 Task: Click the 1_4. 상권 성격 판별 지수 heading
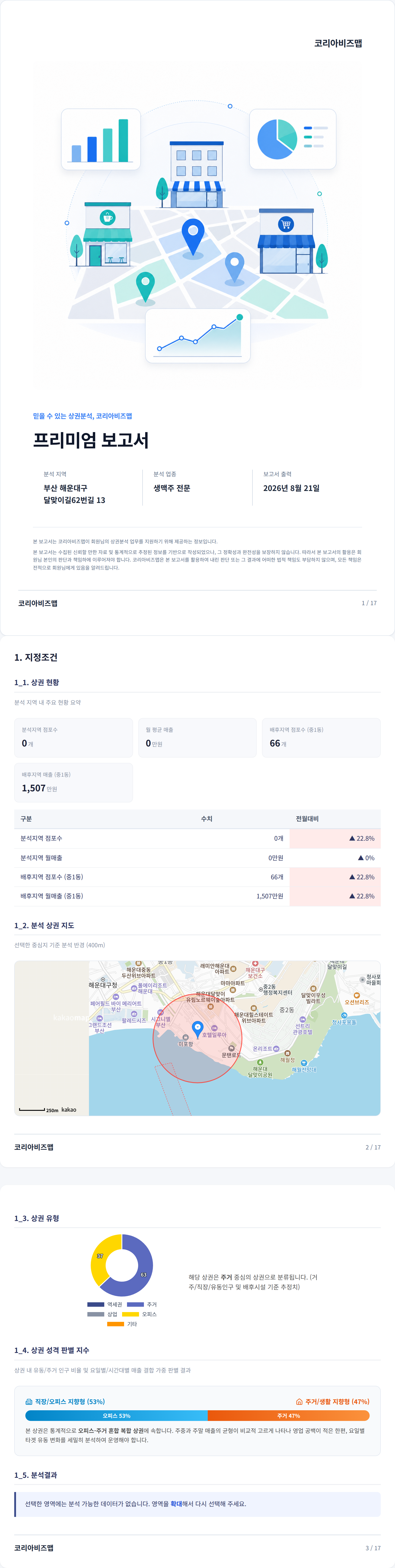pyautogui.click(x=52, y=1350)
